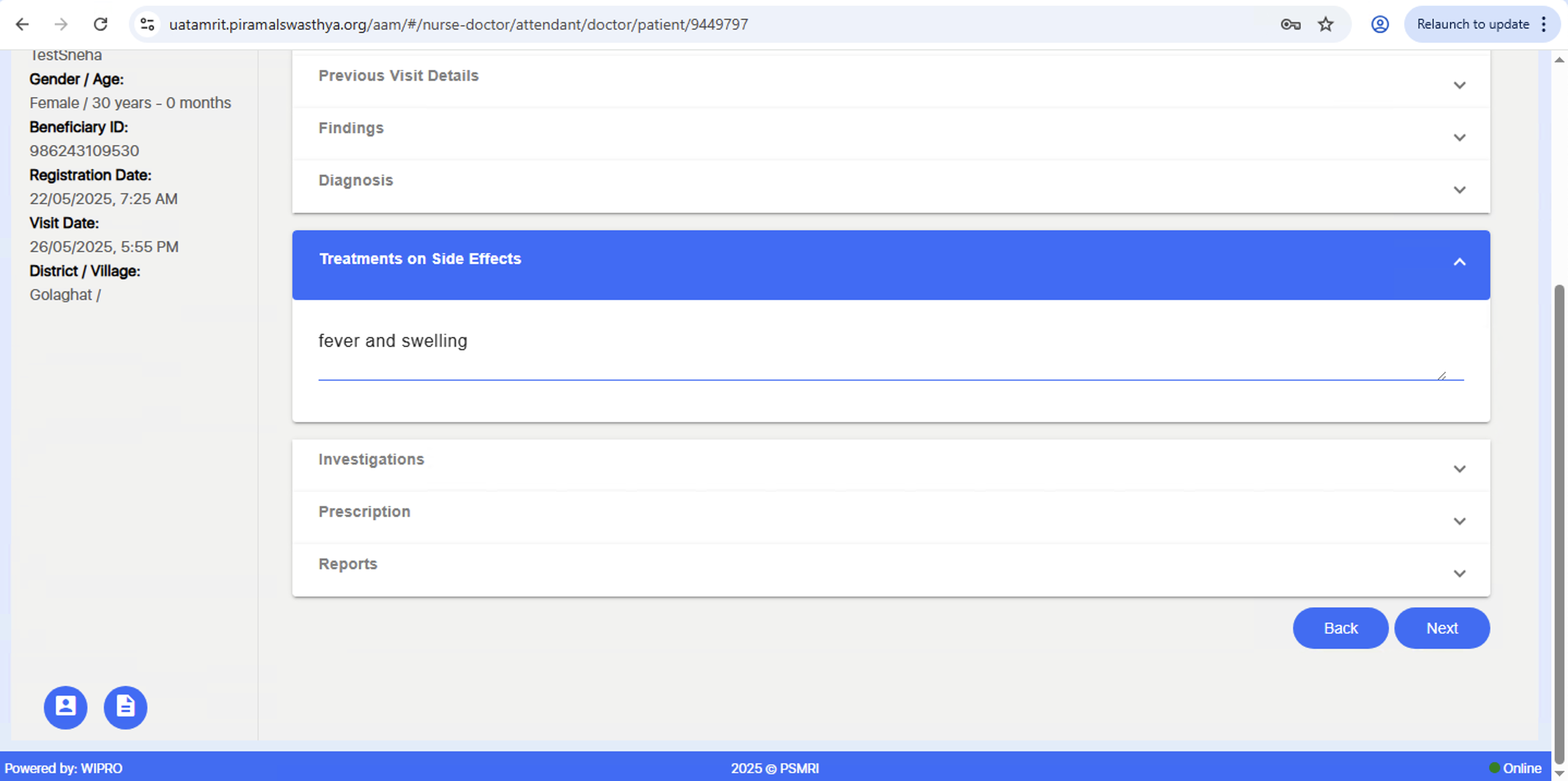The height and width of the screenshot is (781, 1568).
Task: Select Beneficiary ID value 986243109530
Action: pyautogui.click(x=84, y=151)
